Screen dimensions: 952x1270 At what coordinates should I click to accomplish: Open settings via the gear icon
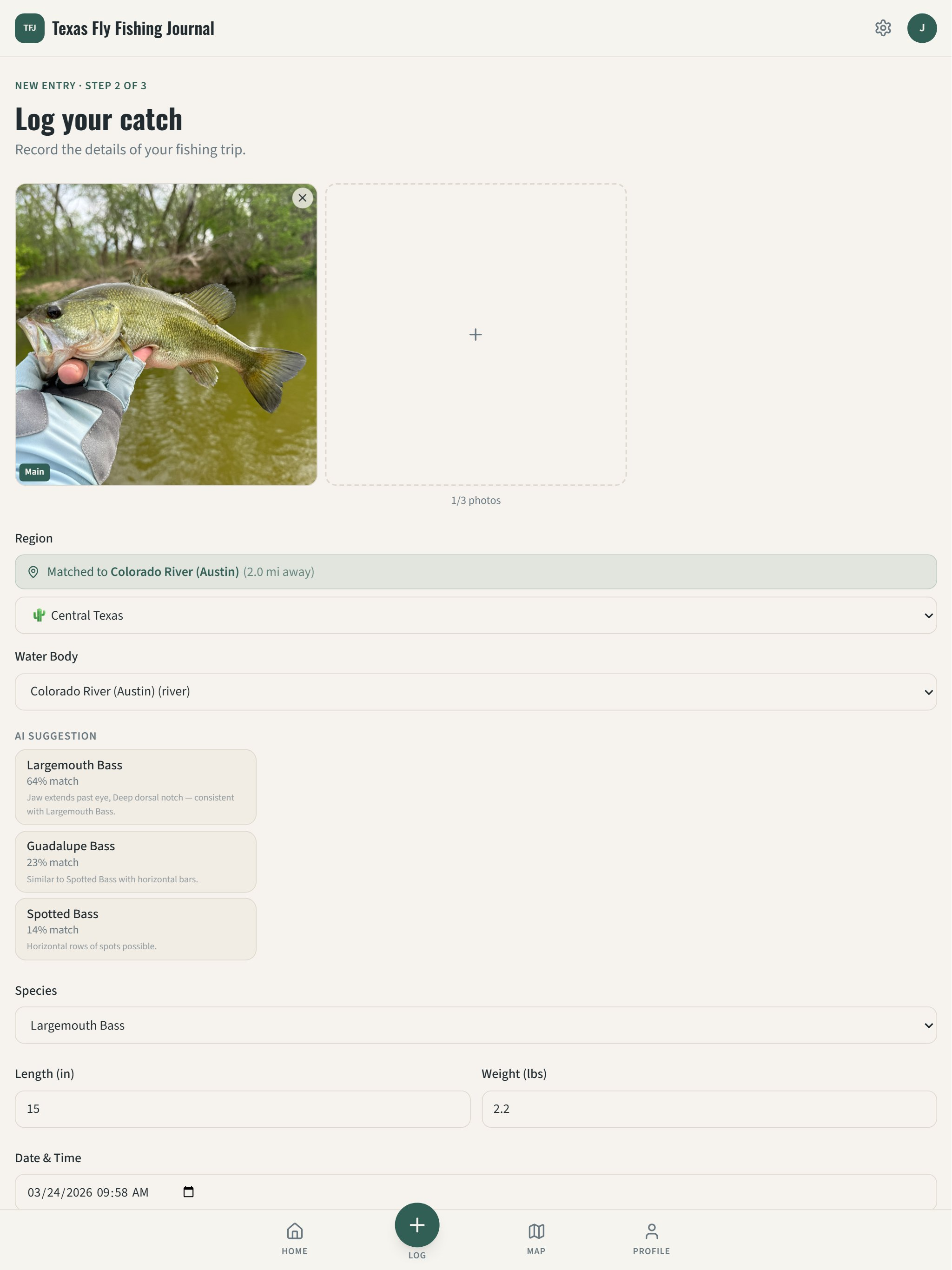pos(883,28)
